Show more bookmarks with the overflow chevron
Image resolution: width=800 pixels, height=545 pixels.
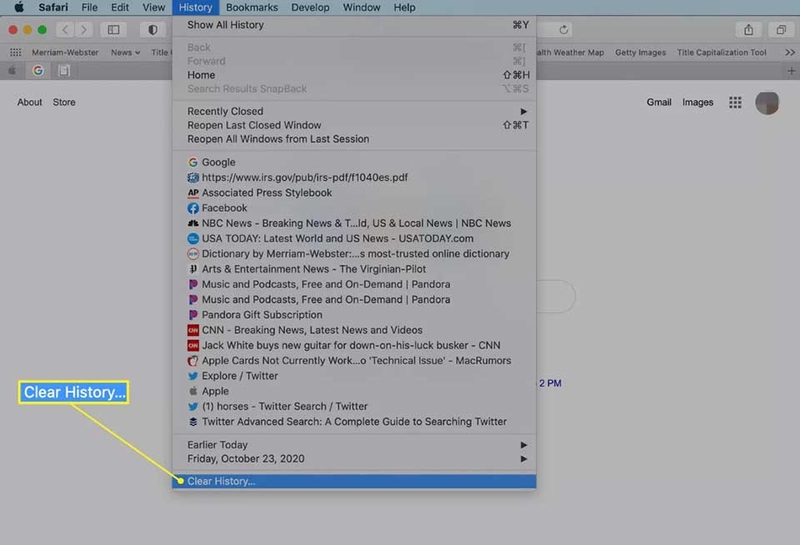point(790,52)
